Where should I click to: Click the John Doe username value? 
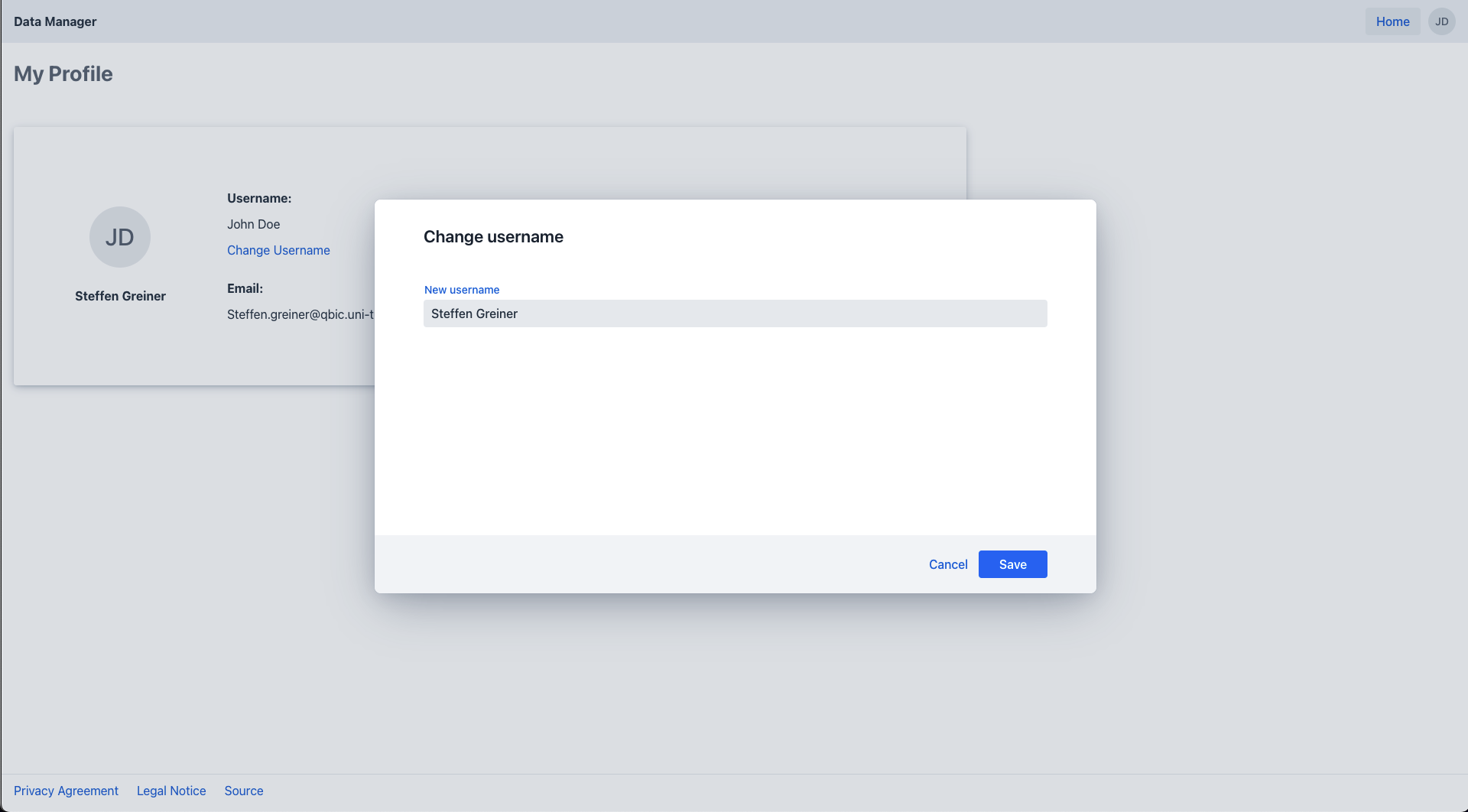click(x=253, y=224)
